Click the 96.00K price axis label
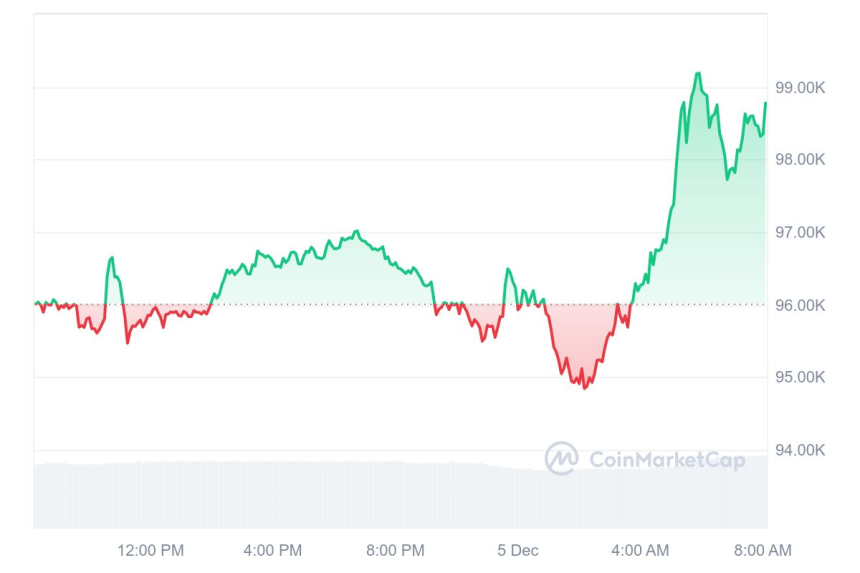 (x=800, y=306)
